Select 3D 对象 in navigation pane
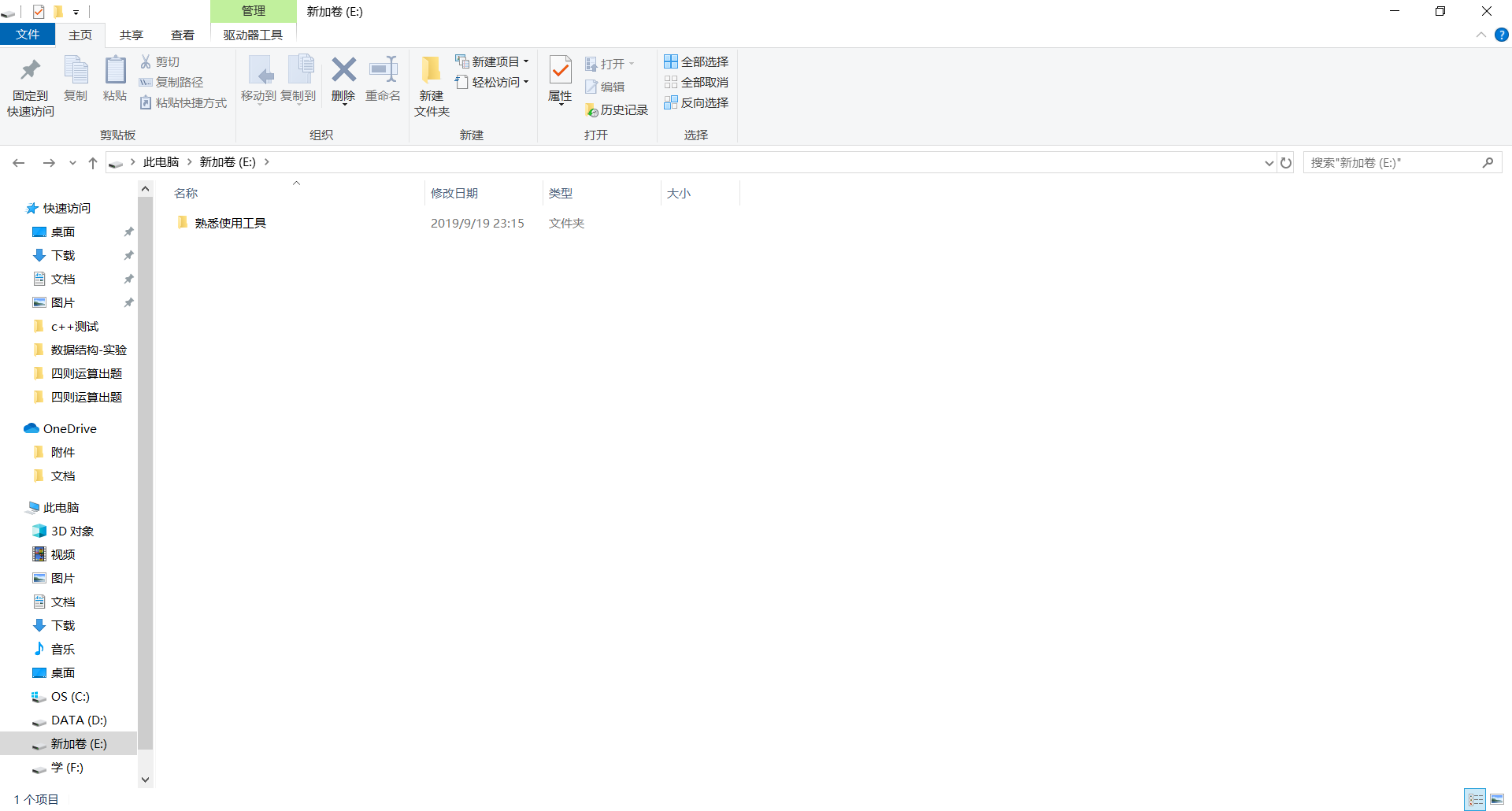Image resolution: width=1512 pixels, height=811 pixels. click(72, 531)
